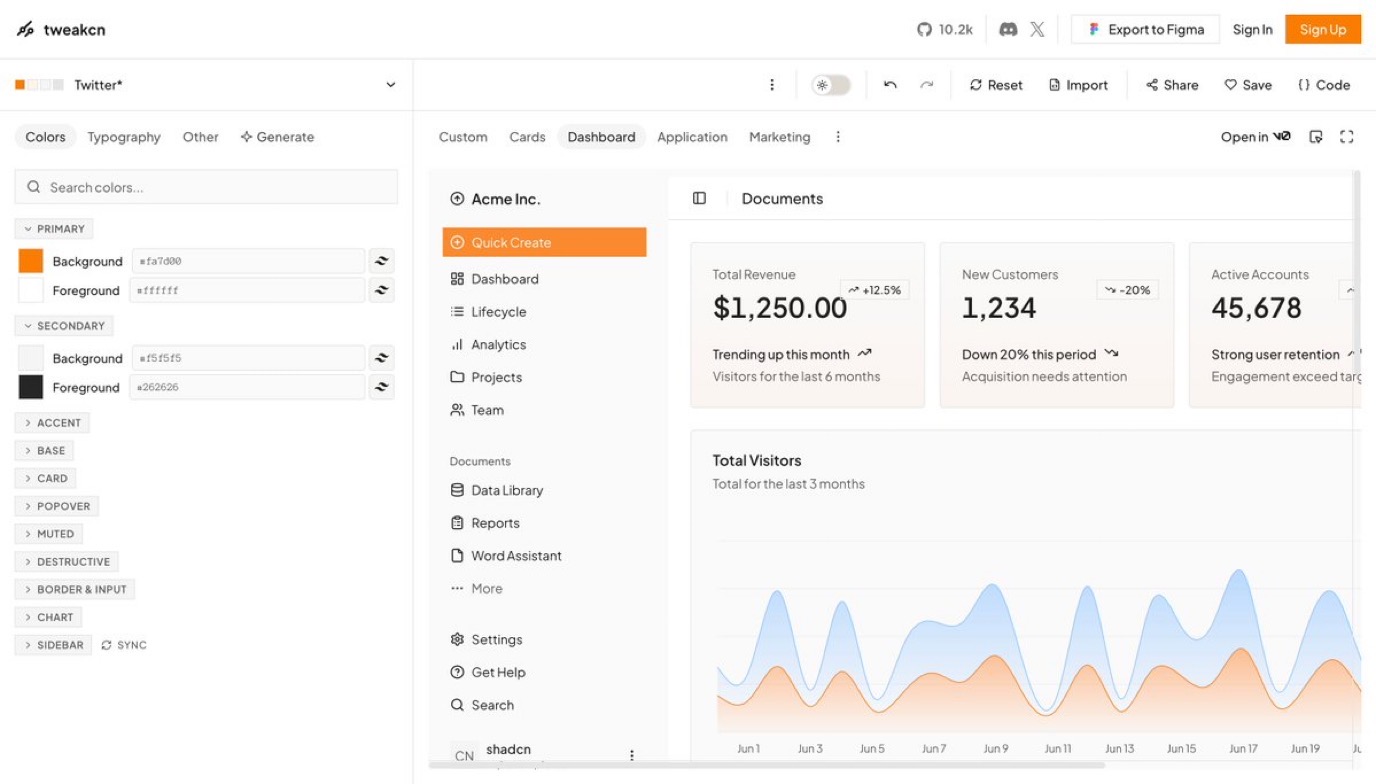Switch to the Typography tab

tap(124, 137)
